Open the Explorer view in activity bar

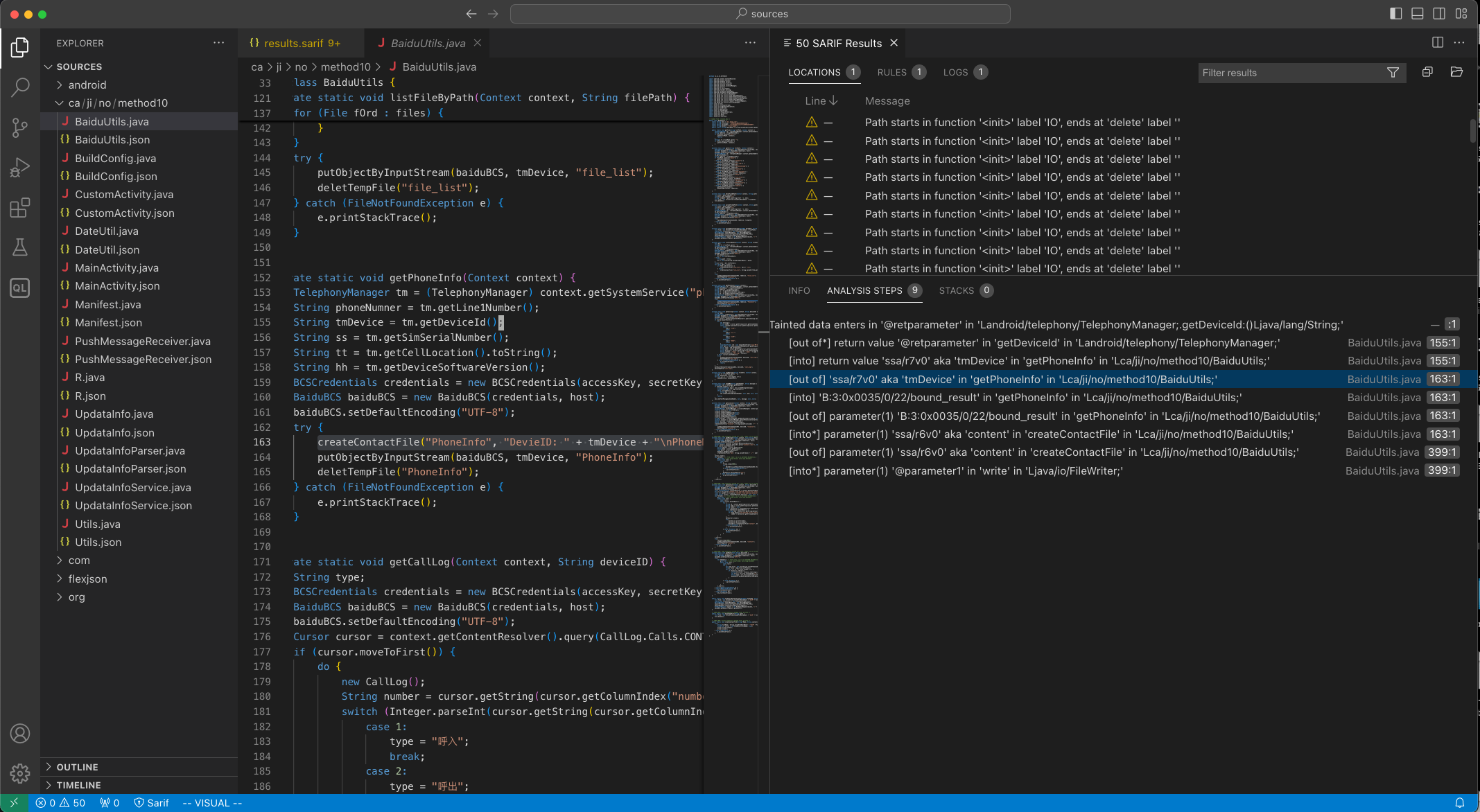(x=20, y=47)
